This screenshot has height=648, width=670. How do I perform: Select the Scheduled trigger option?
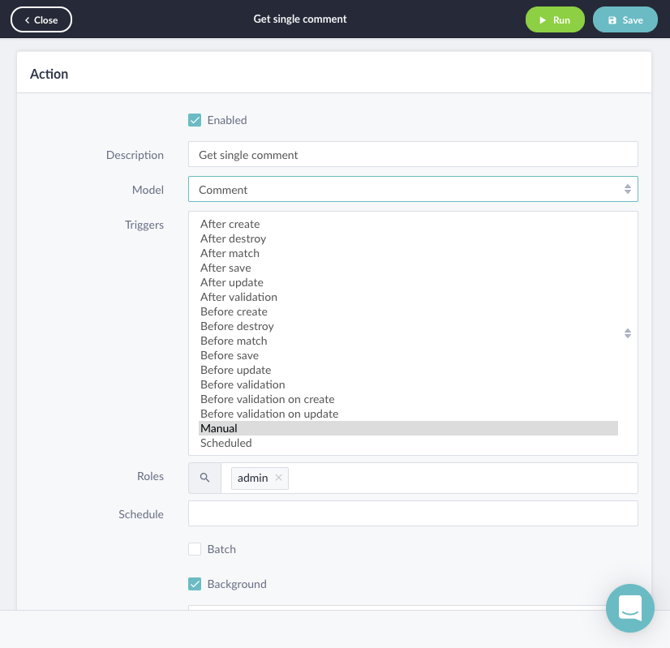click(226, 443)
